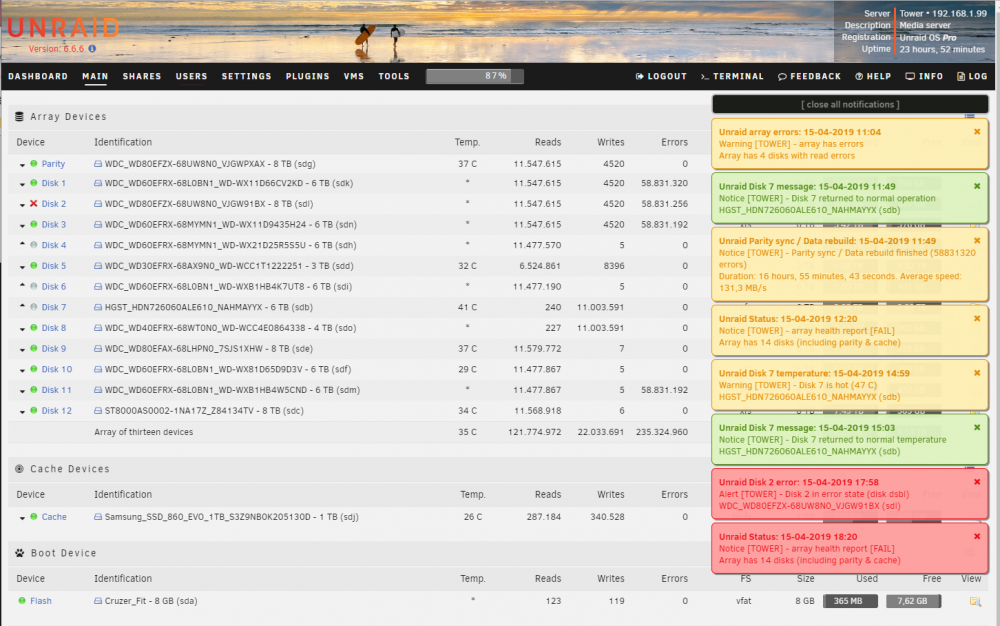
Task: Open the Cache device link
Action: [54, 517]
